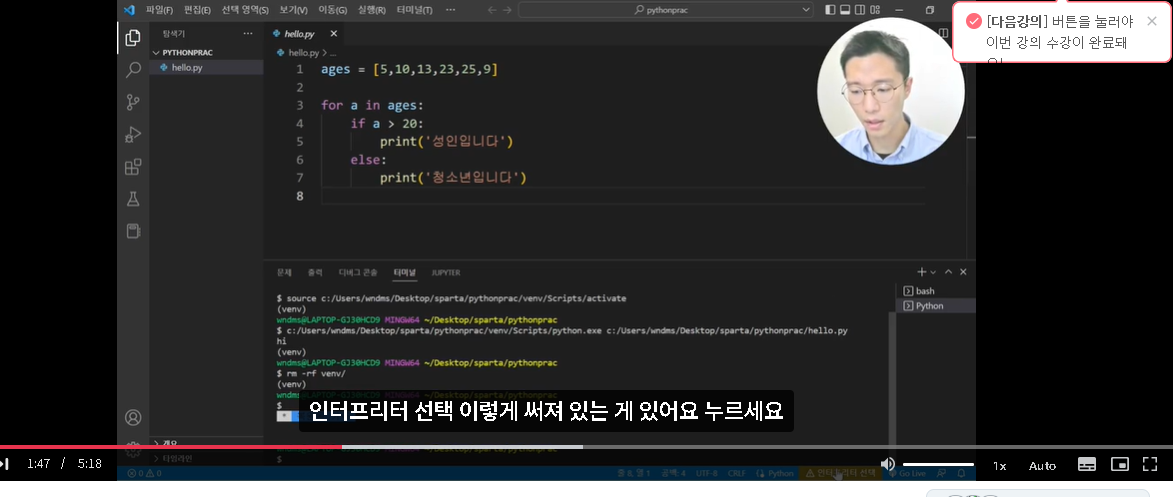Screen dimensions: 1173x497
Task: Open the 이동(G) menu
Action: pos(332,10)
